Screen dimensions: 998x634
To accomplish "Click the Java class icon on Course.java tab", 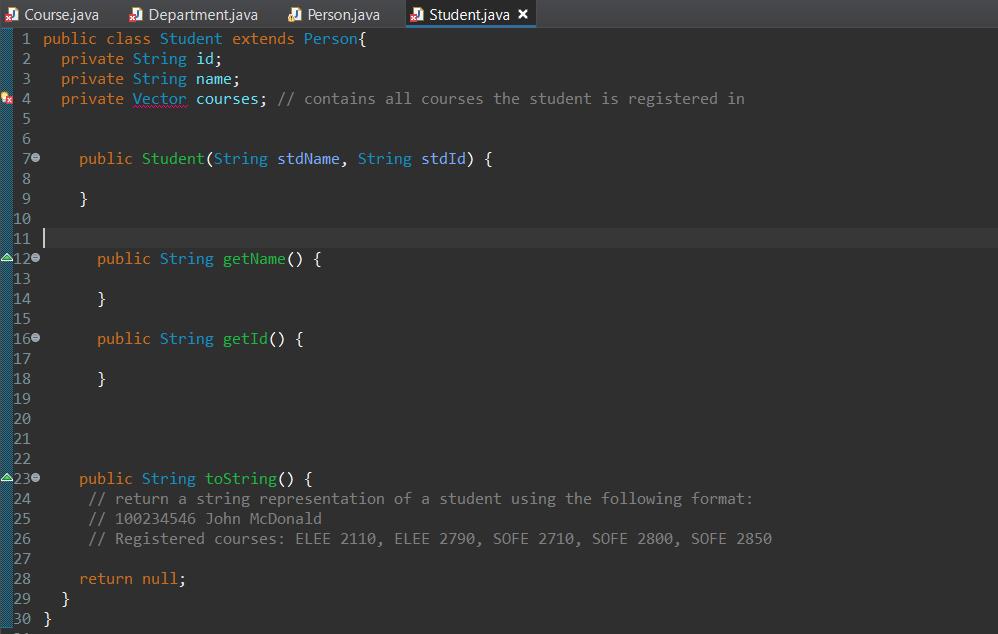I will click(15, 14).
